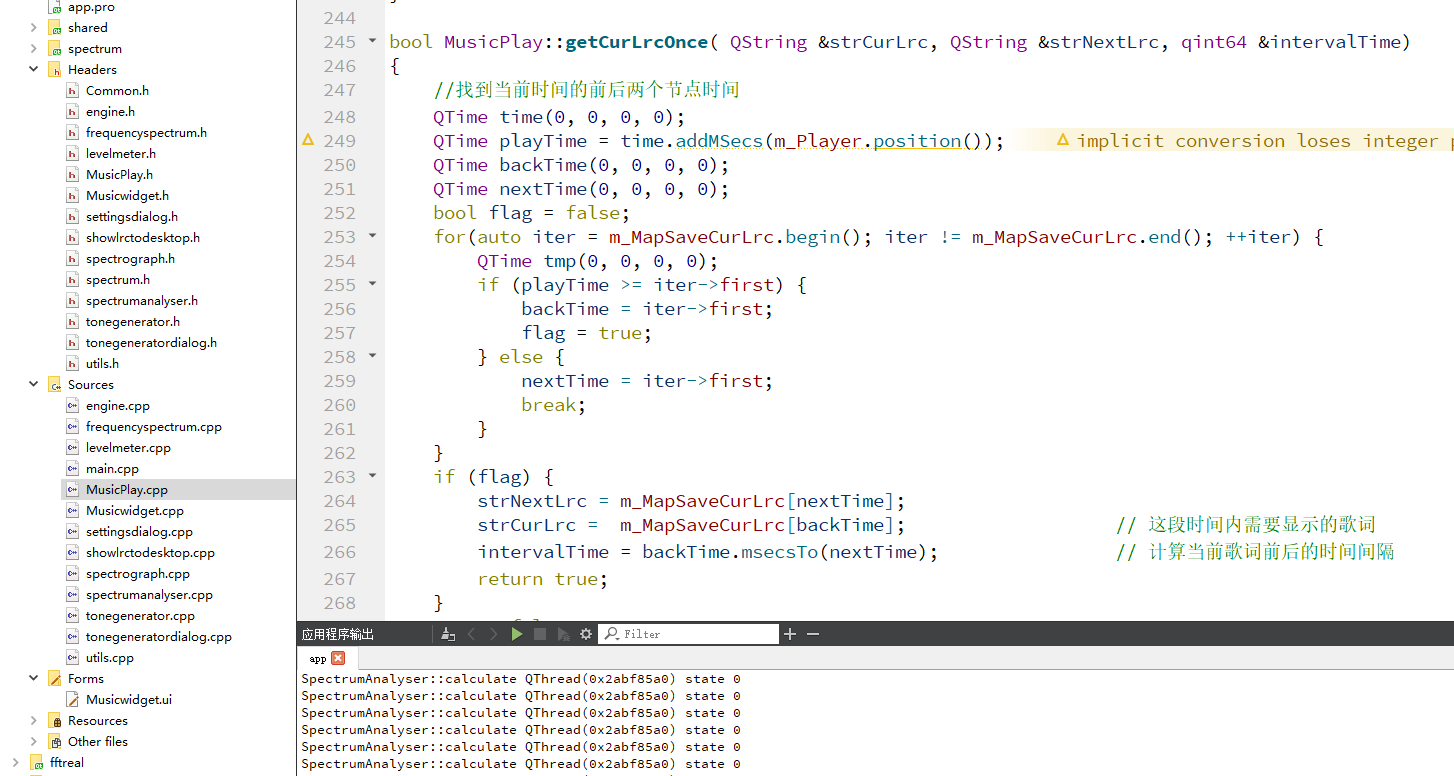Open frequencyspectrum.cpp source
This screenshot has width=1454, height=776.
[x=154, y=426]
